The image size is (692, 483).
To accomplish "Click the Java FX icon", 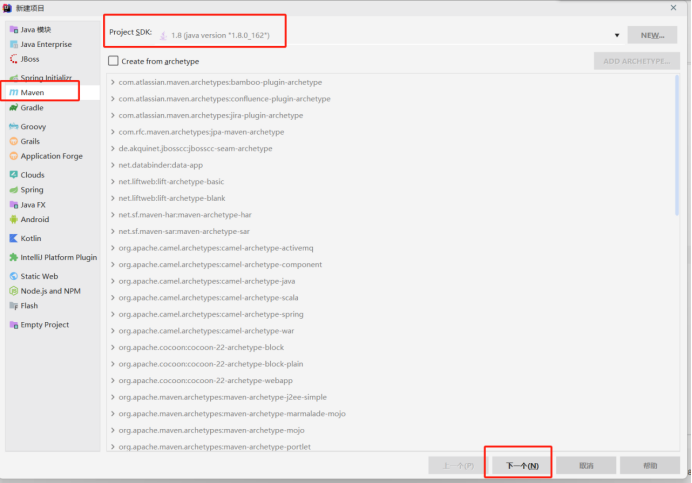I will pyautogui.click(x=14, y=205).
